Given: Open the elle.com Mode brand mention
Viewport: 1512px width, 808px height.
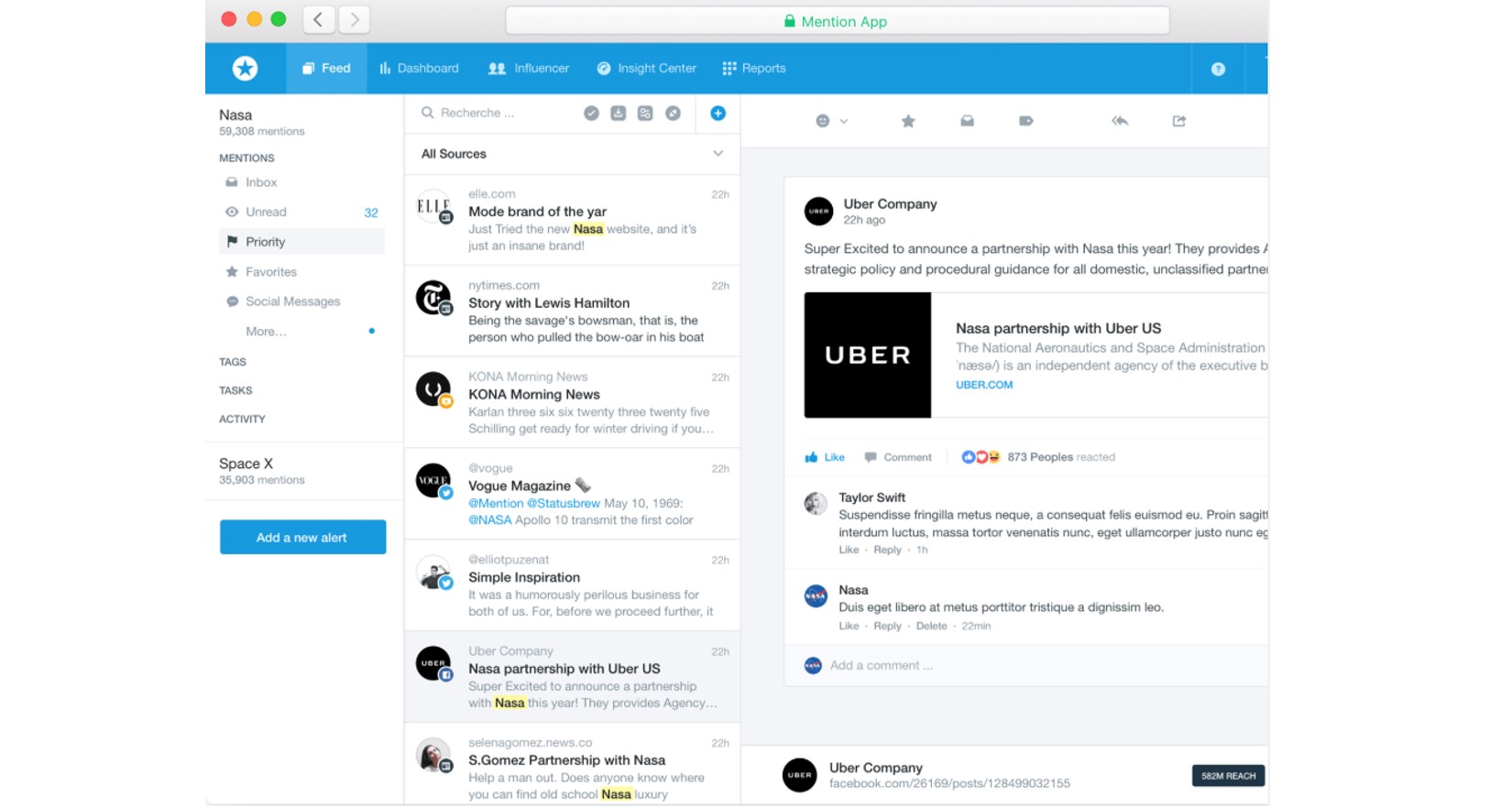Looking at the screenshot, I should pyautogui.click(x=572, y=220).
